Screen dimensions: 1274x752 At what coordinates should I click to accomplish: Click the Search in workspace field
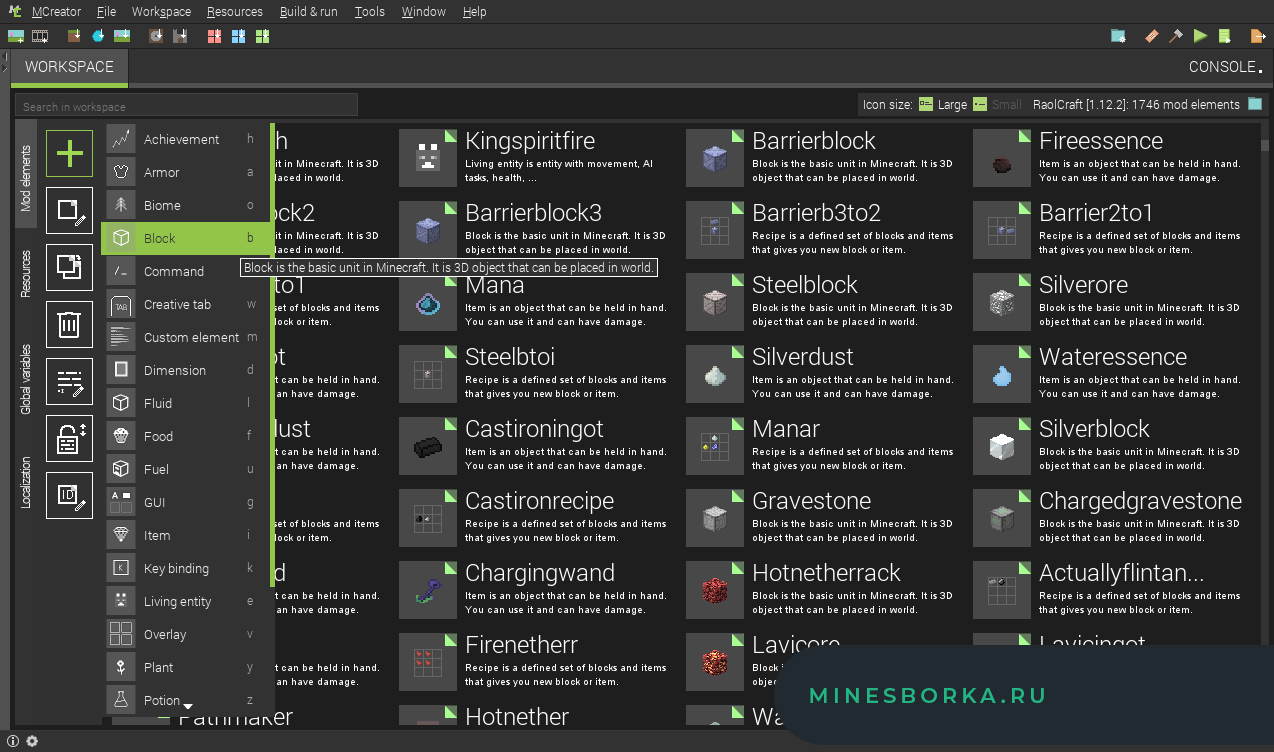[186, 105]
